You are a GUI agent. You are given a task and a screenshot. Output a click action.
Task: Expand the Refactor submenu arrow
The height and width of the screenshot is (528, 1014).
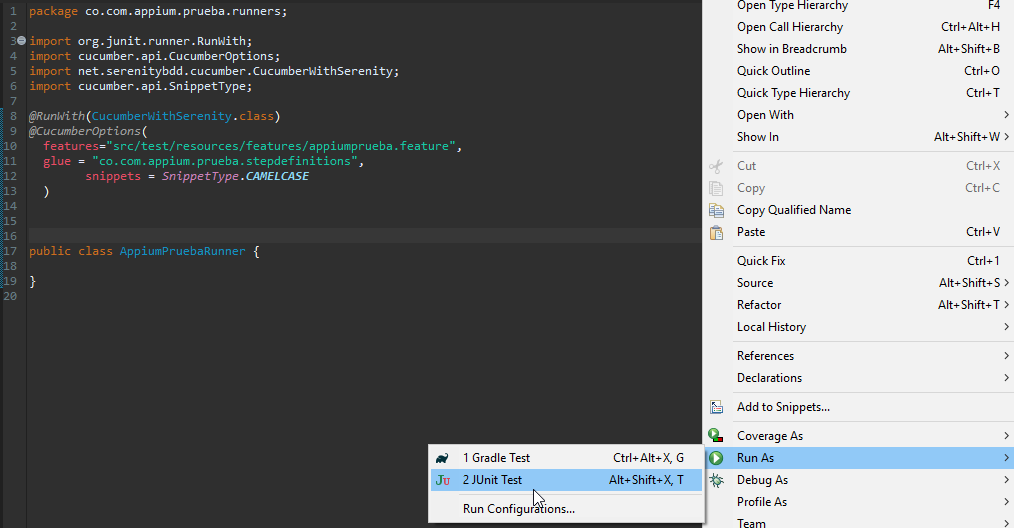tap(1006, 305)
